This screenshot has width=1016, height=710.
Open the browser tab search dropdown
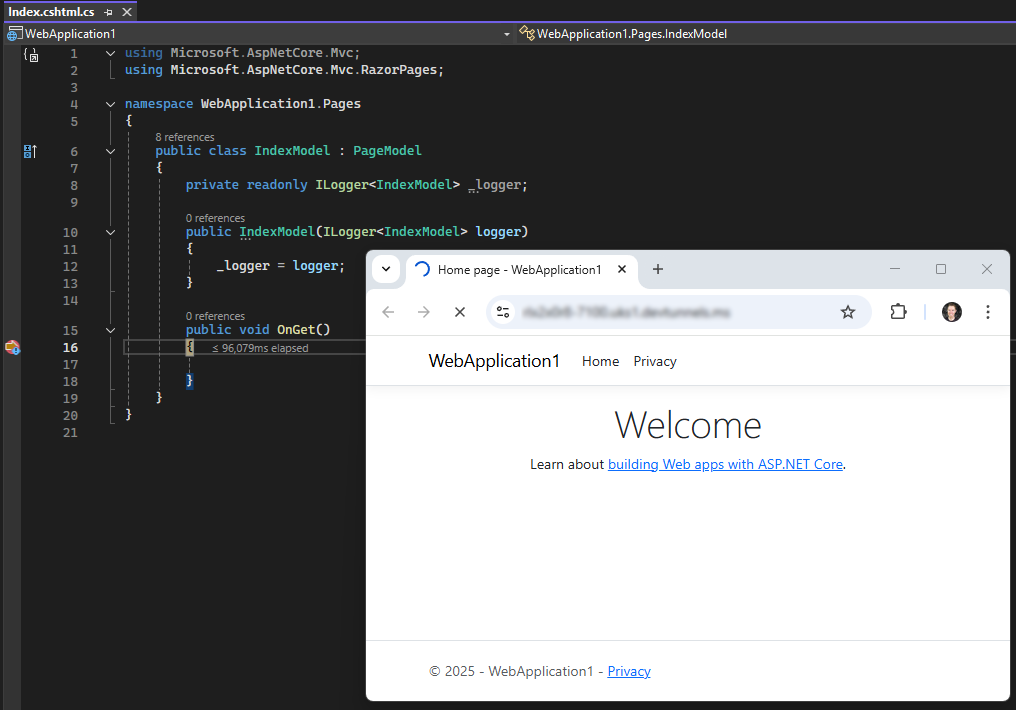click(x=386, y=269)
